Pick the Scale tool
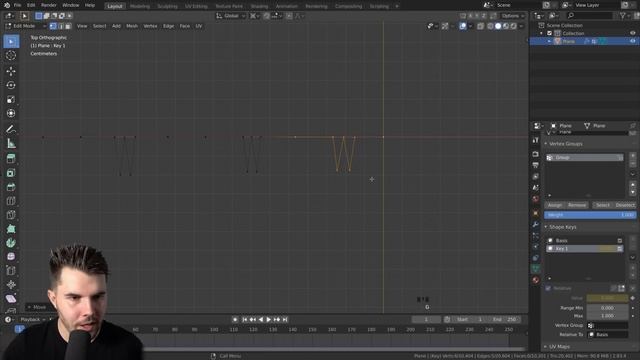This screenshot has width=640, height=360. click(11, 99)
